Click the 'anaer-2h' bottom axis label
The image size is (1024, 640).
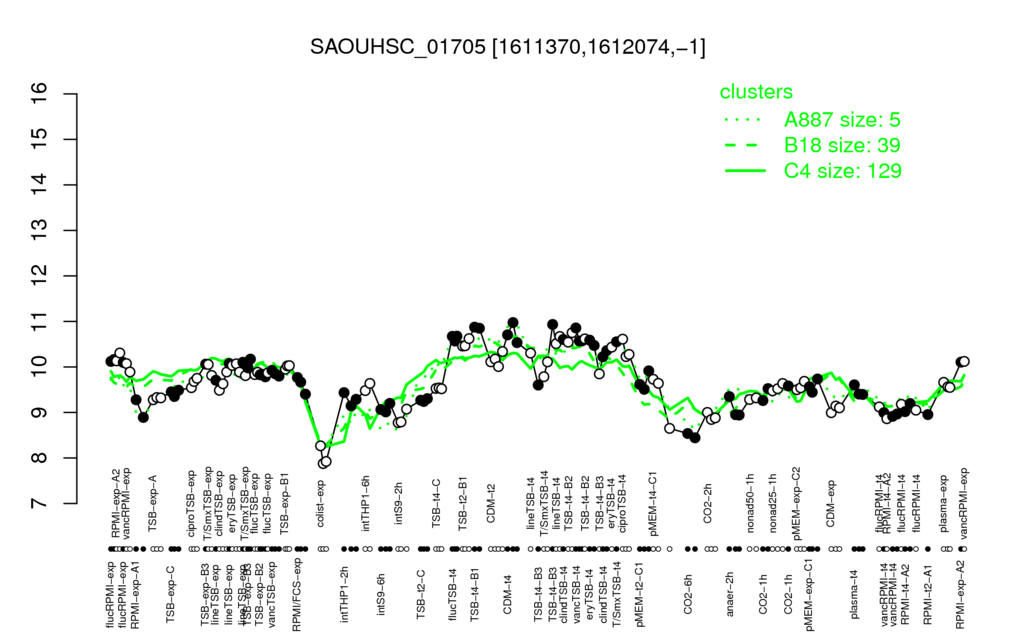point(729,593)
